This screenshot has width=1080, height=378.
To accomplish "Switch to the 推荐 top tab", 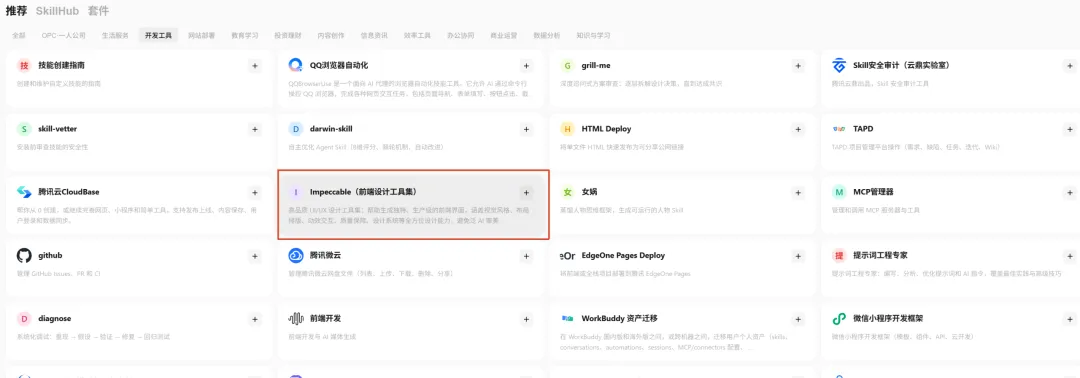I will coord(17,11).
